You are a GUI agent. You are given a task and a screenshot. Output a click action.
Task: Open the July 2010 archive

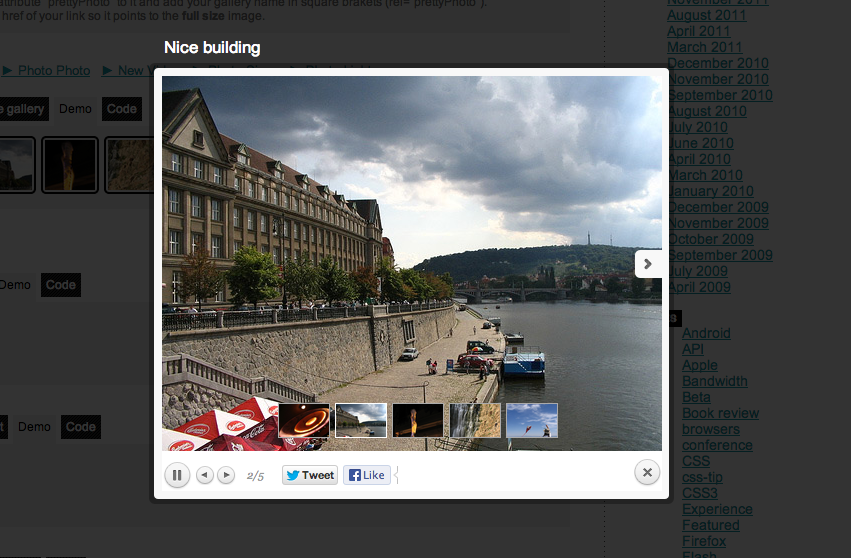(698, 127)
